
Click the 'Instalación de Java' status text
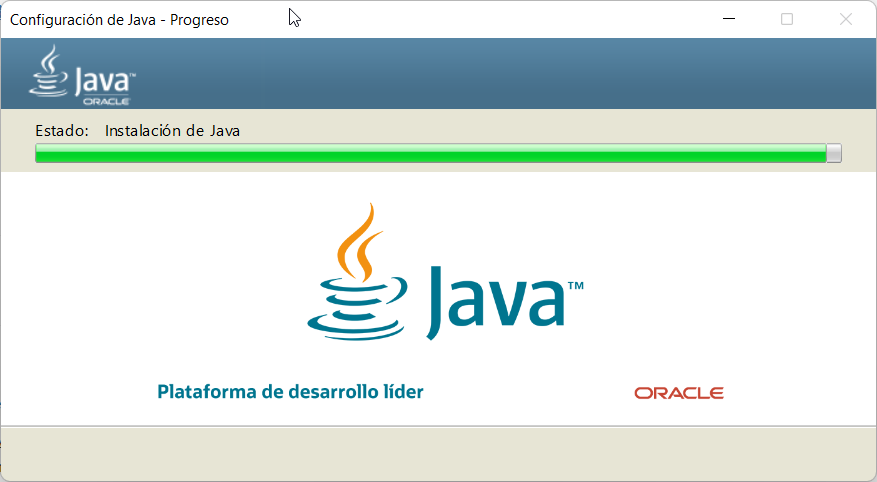172,131
